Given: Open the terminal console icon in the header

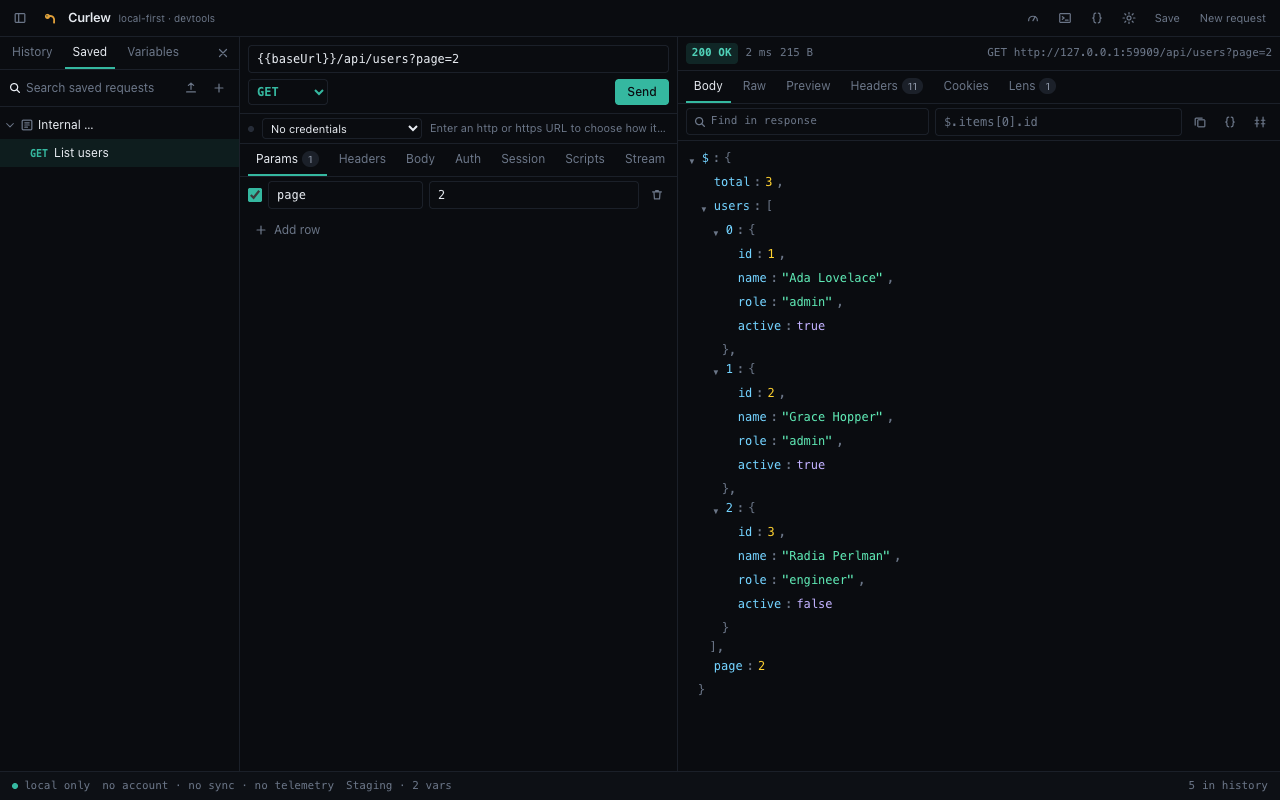Looking at the screenshot, I should tap(1065, 18).
